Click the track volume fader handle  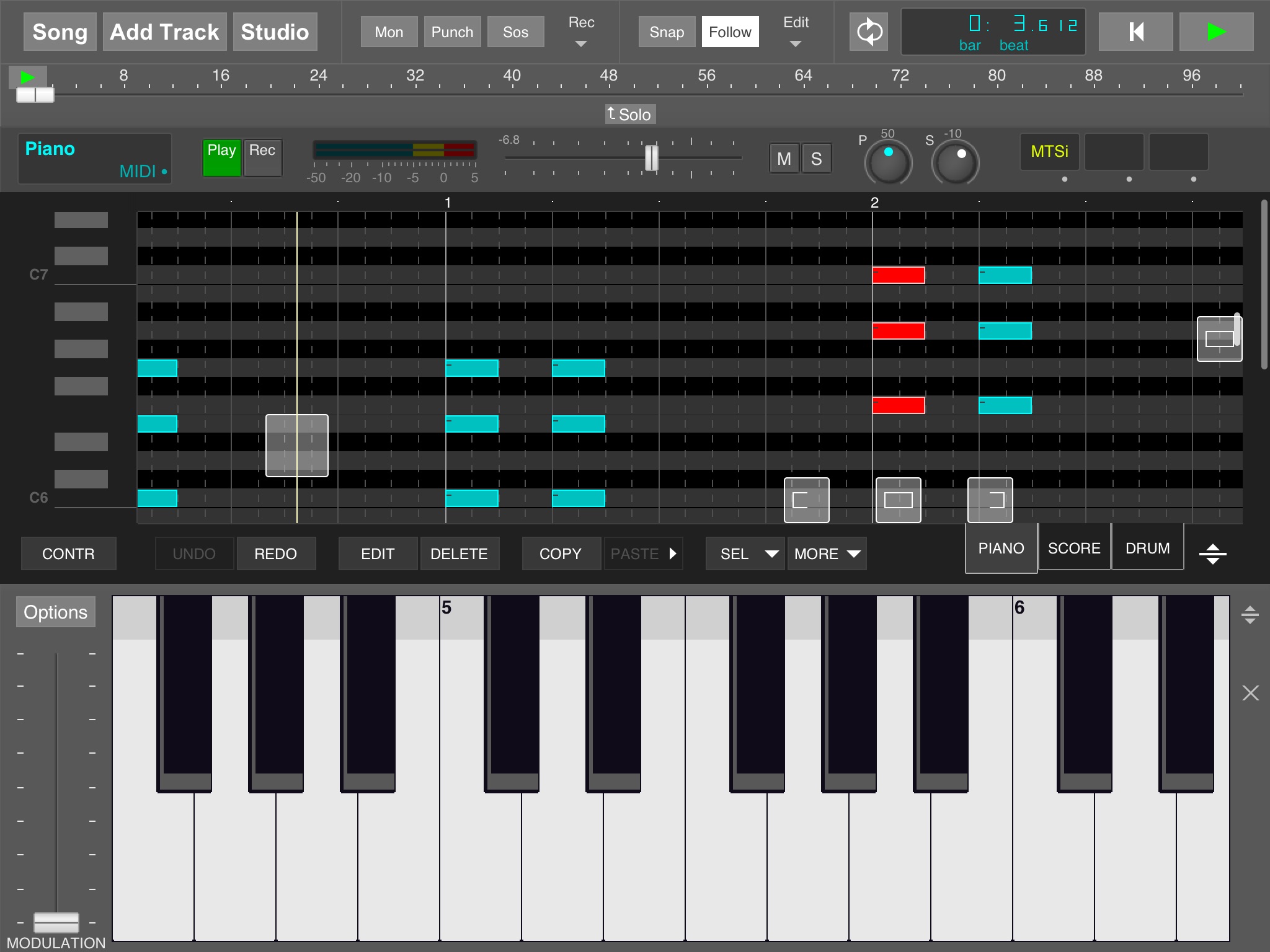[651, 158]
